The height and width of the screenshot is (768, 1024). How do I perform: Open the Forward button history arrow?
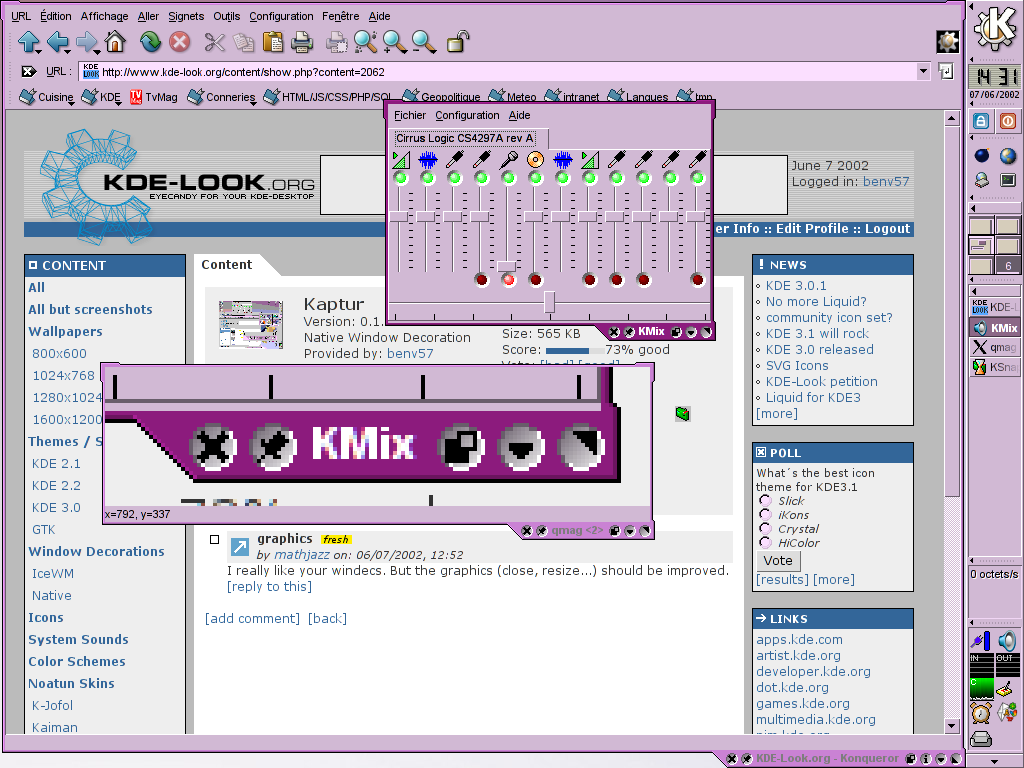[97, 51]
